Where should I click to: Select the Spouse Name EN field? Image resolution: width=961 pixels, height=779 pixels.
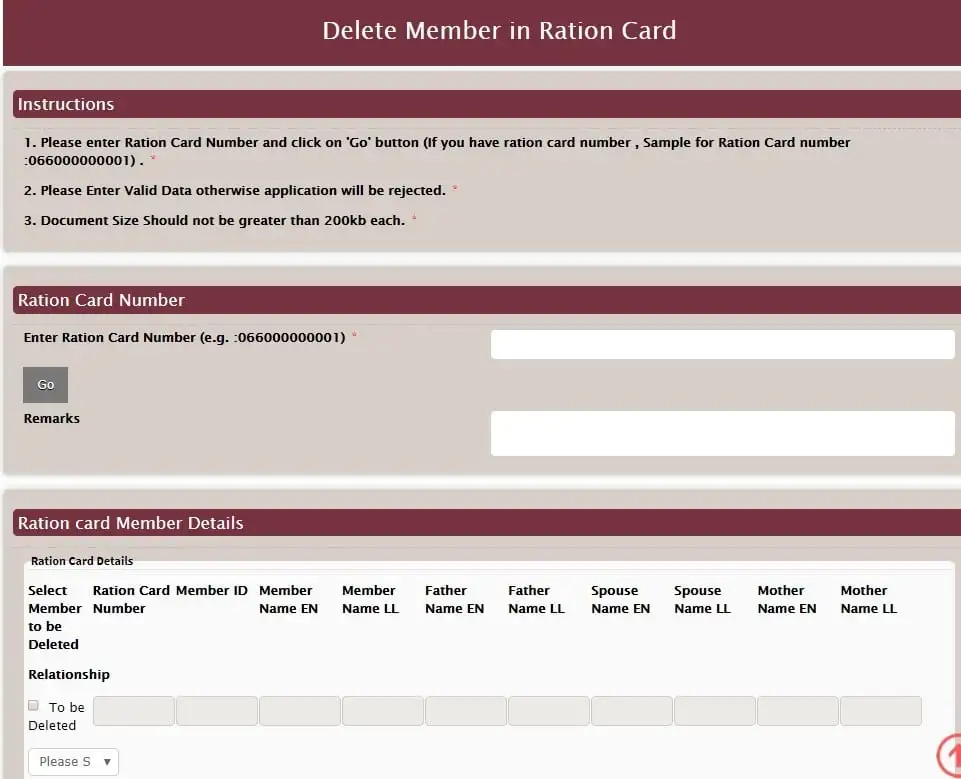pyautogui.click(x=629, y=710)
